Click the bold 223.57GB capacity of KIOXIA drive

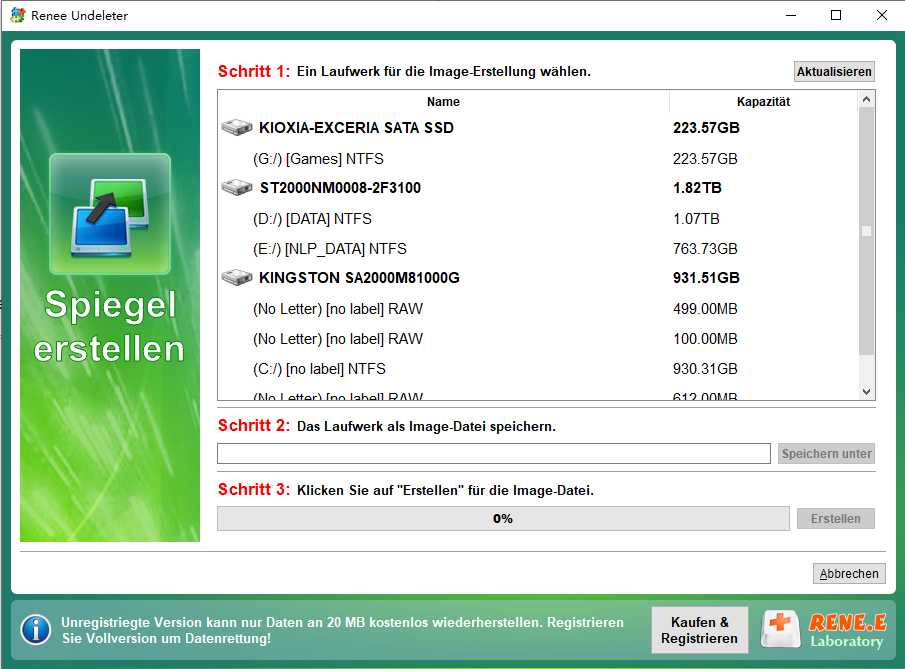pyautogui.click(x=706, y=128)
